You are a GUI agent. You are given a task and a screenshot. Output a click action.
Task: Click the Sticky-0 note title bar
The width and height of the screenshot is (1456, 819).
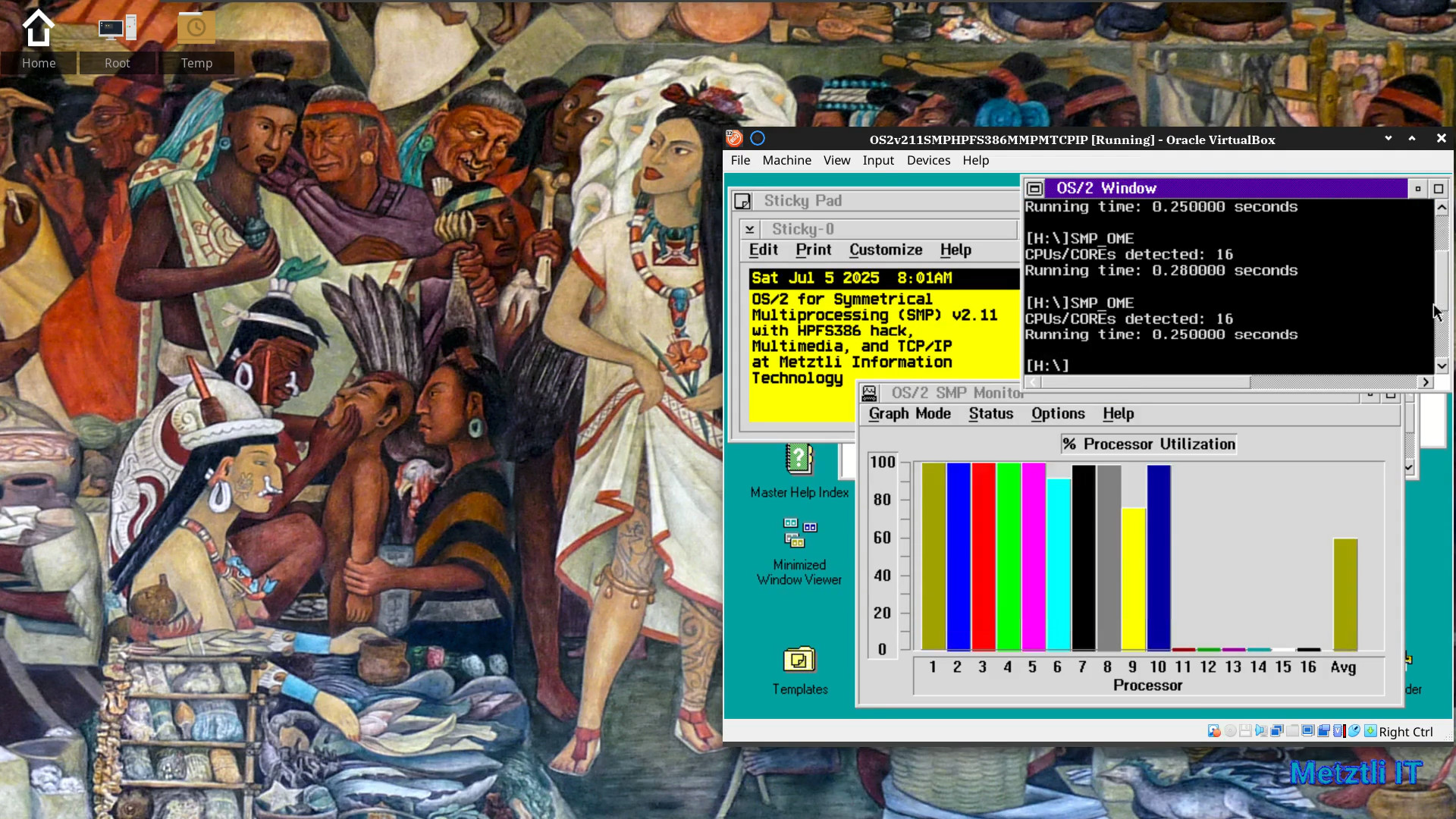pyautogui.click(x=887, y=229)
